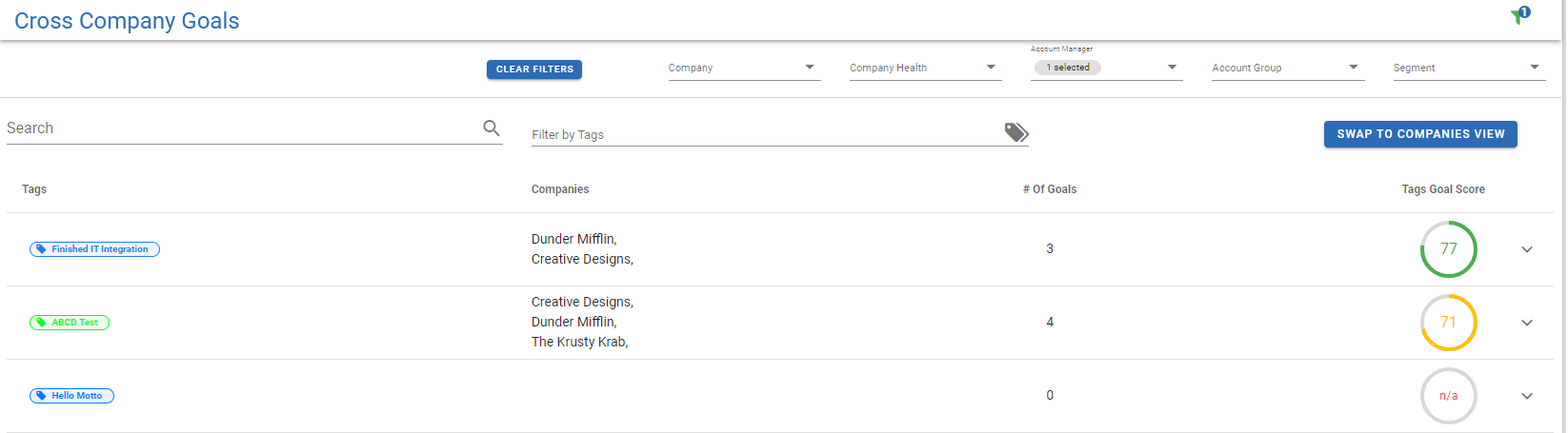Open the Company Health dropdown

[x=925, y=68]
